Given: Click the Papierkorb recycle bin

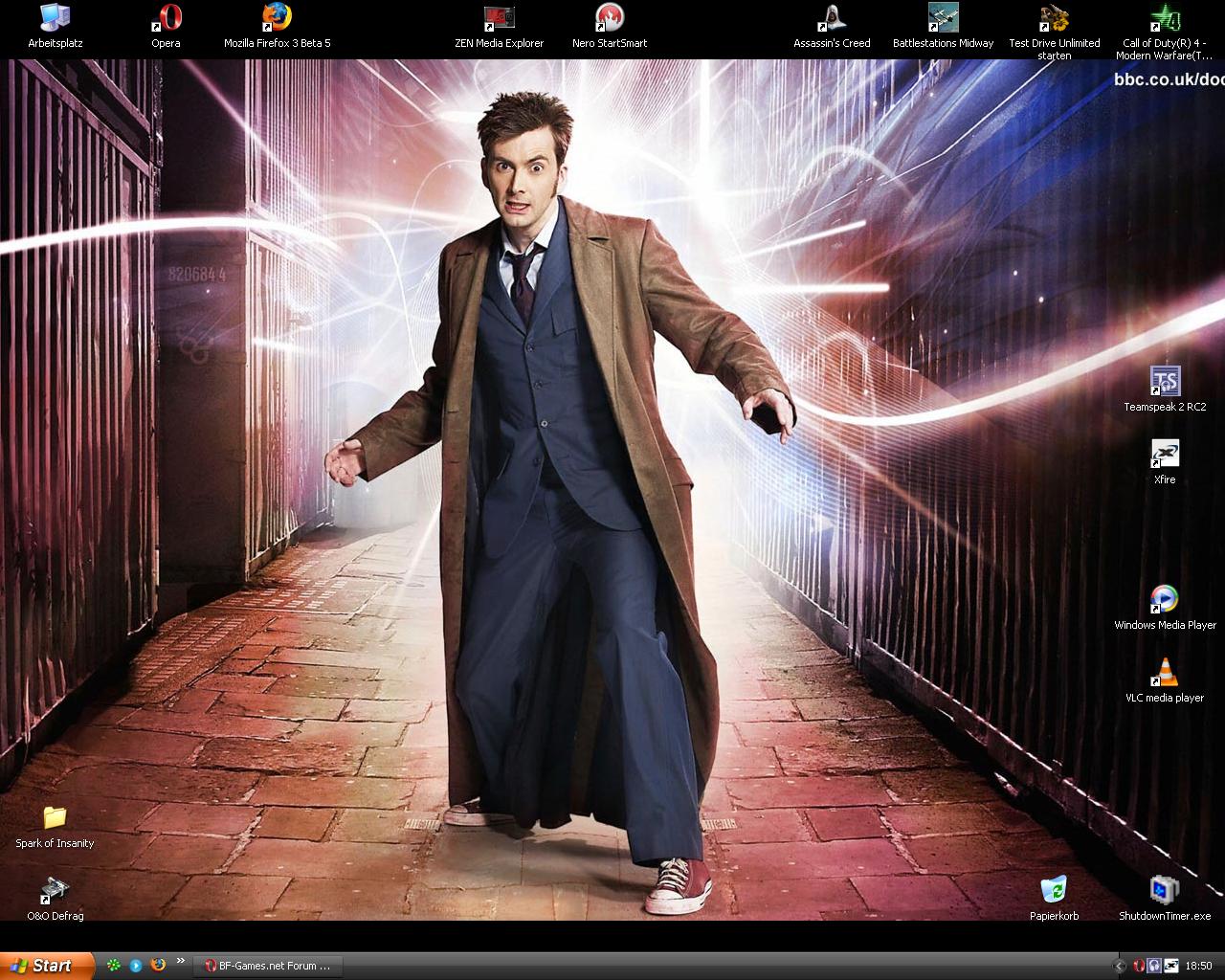Looking at the screenshot, I should 1054,891.
